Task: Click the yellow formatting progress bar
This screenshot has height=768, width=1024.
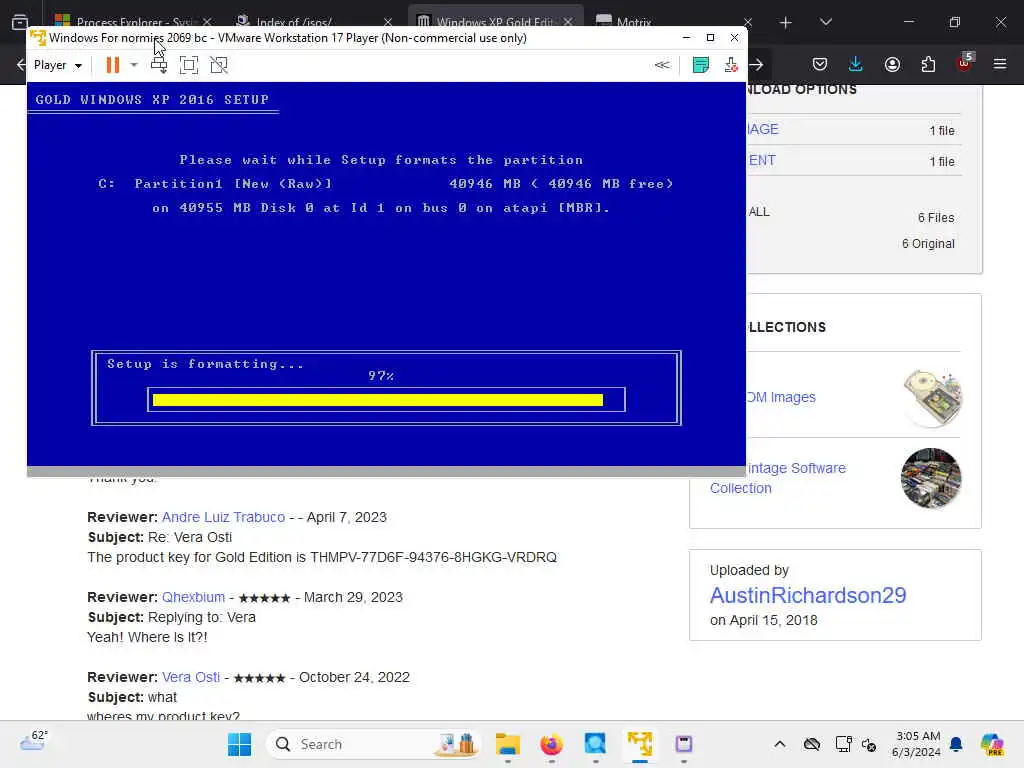Action: point(377,400)
